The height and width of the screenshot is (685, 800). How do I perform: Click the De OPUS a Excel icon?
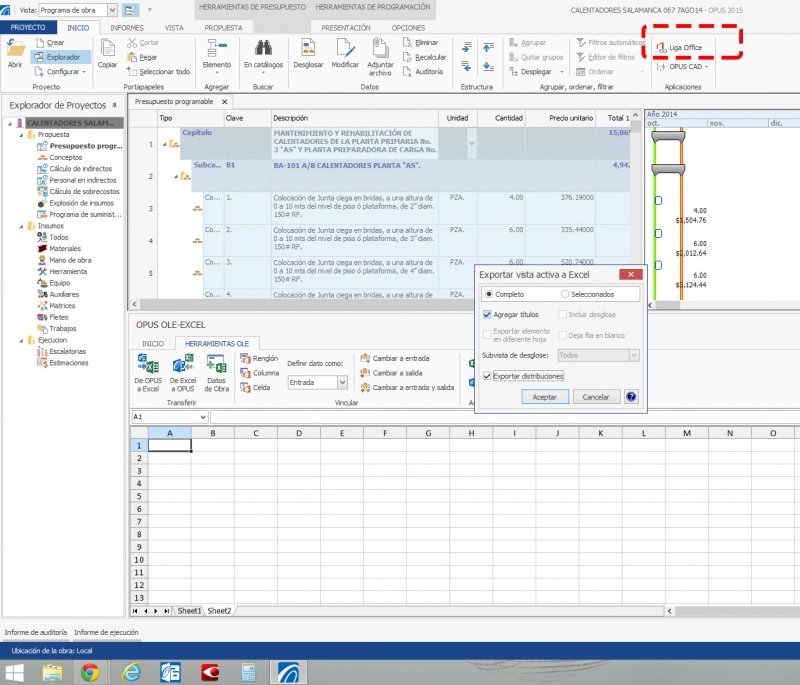pos(148,366)
